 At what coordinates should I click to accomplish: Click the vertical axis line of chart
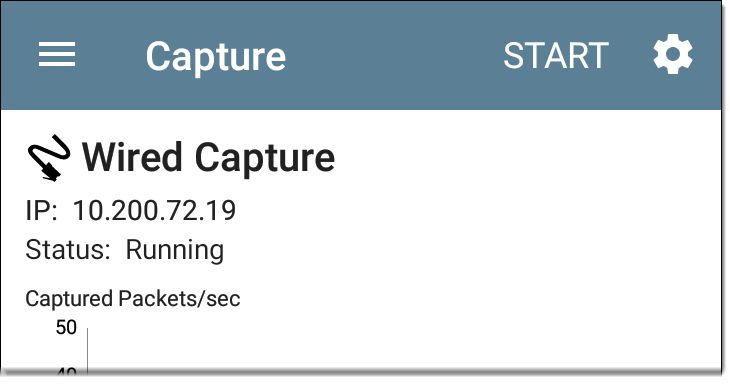87,352
